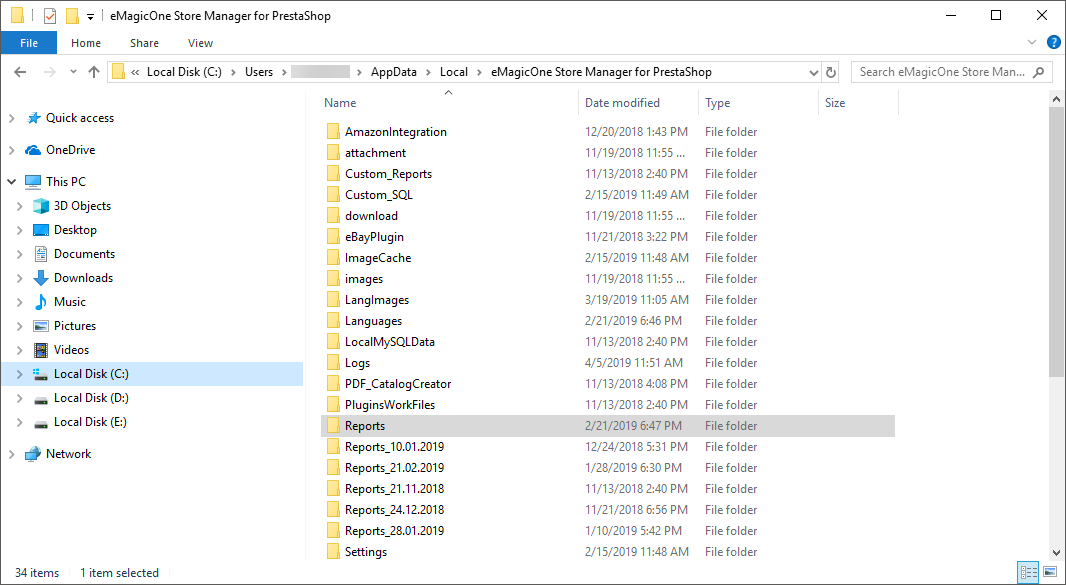Select the Network icon in sidebar
Screen dimensions: 1066x585
(x=33, y=454)
